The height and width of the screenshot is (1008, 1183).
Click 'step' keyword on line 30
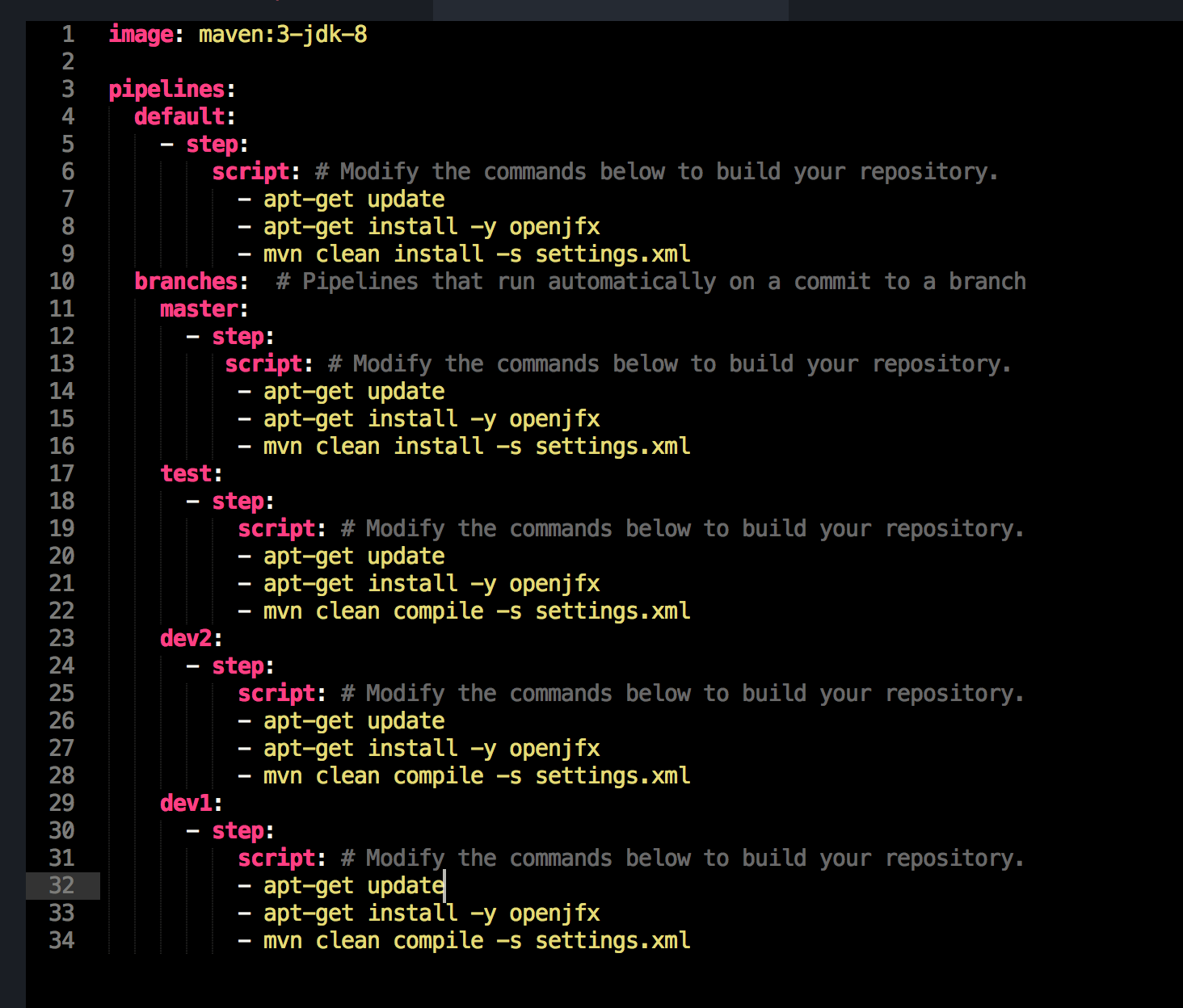(x=238, y=831)
